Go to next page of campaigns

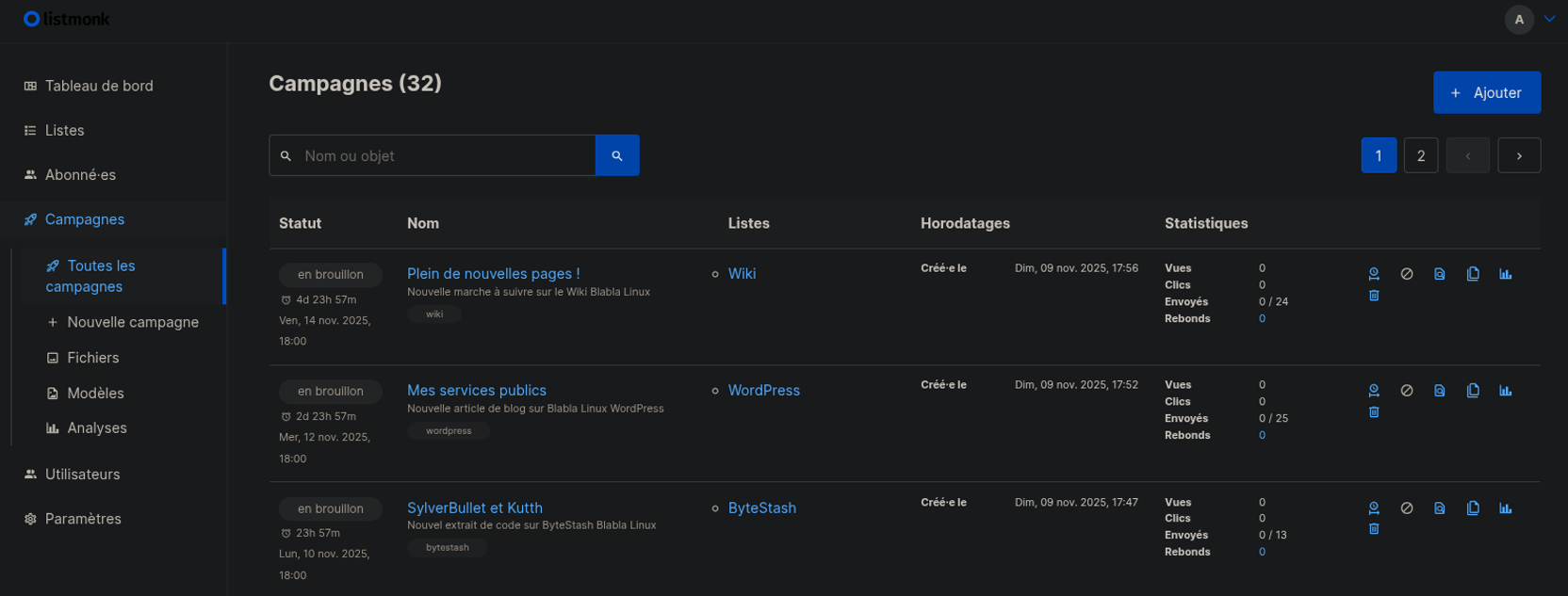tap(1519, 155)
